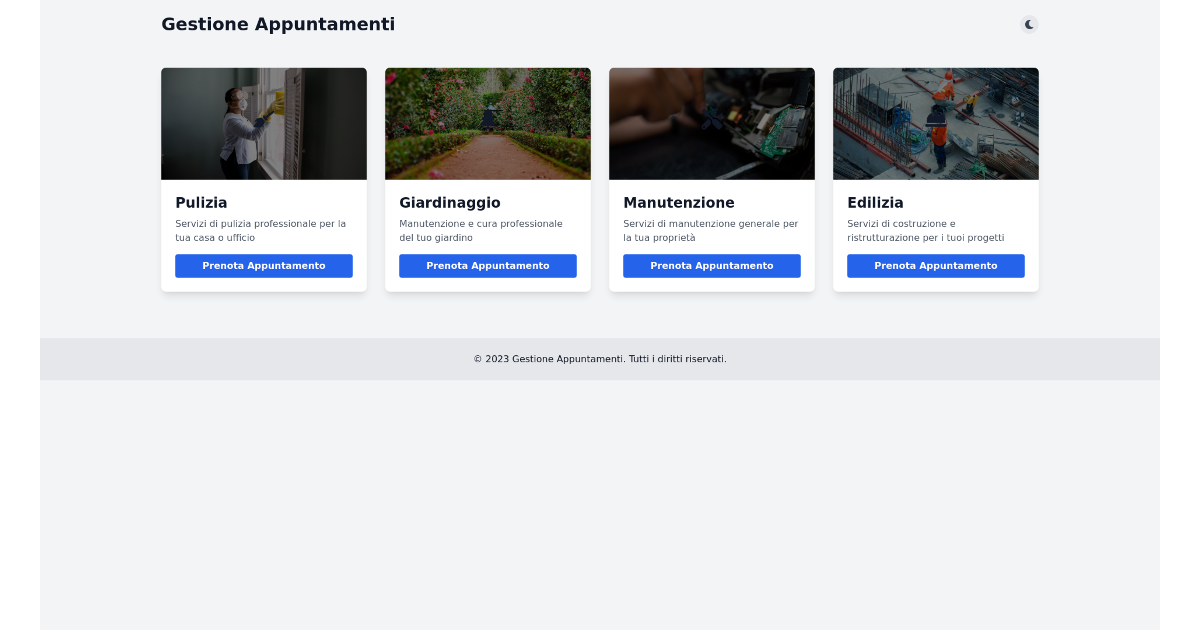1200x630 pixels.
Task: Click Prenota Appuntamento under Edilizia
Action: point(935,265)
